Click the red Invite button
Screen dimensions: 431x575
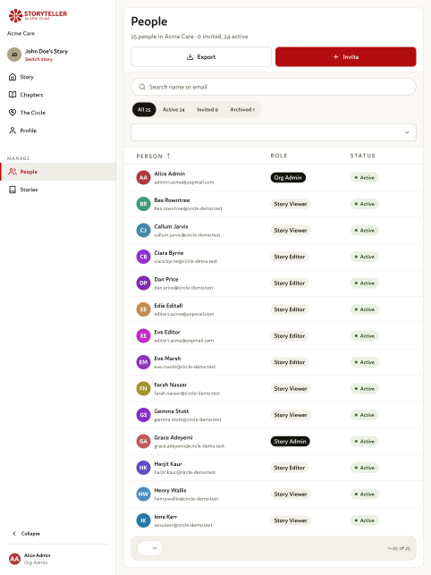click(x=346, y=57)
